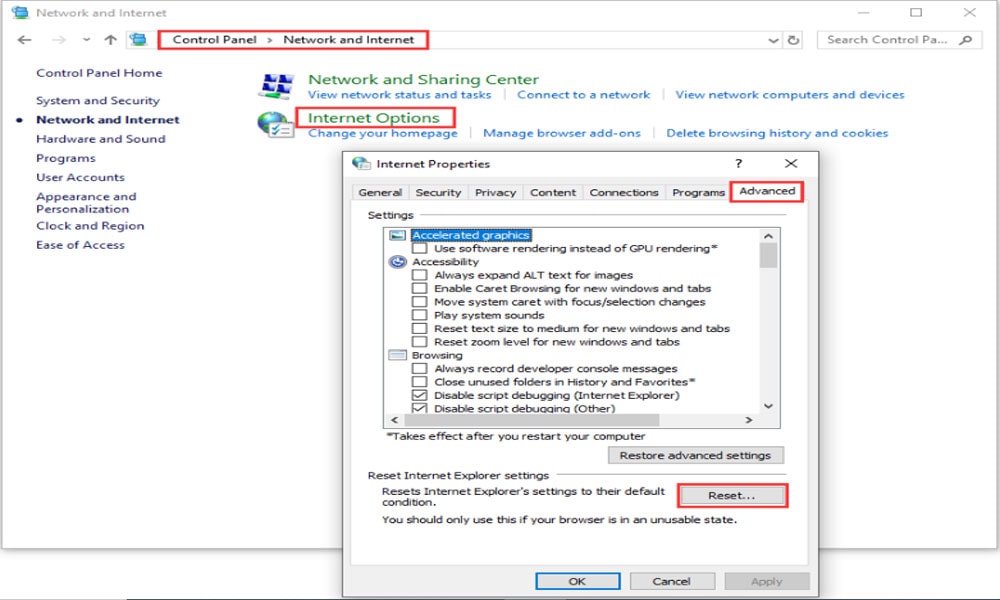Image resolution: width=1000 pixels, height=600 pixels.
Task: Check Reset text size to medium
Action: click(x=419, y=328)
